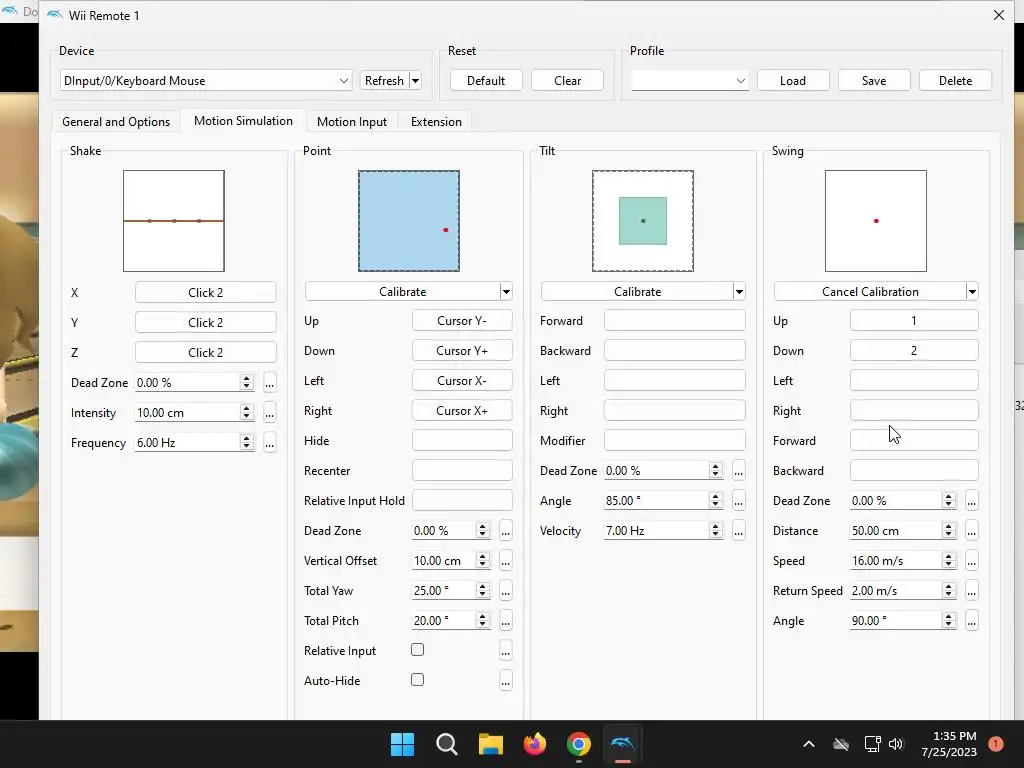Viewport: 1024px width, 768px height.
Task: Open File Explorer from taskbar
Action: (x=490, y=744)
